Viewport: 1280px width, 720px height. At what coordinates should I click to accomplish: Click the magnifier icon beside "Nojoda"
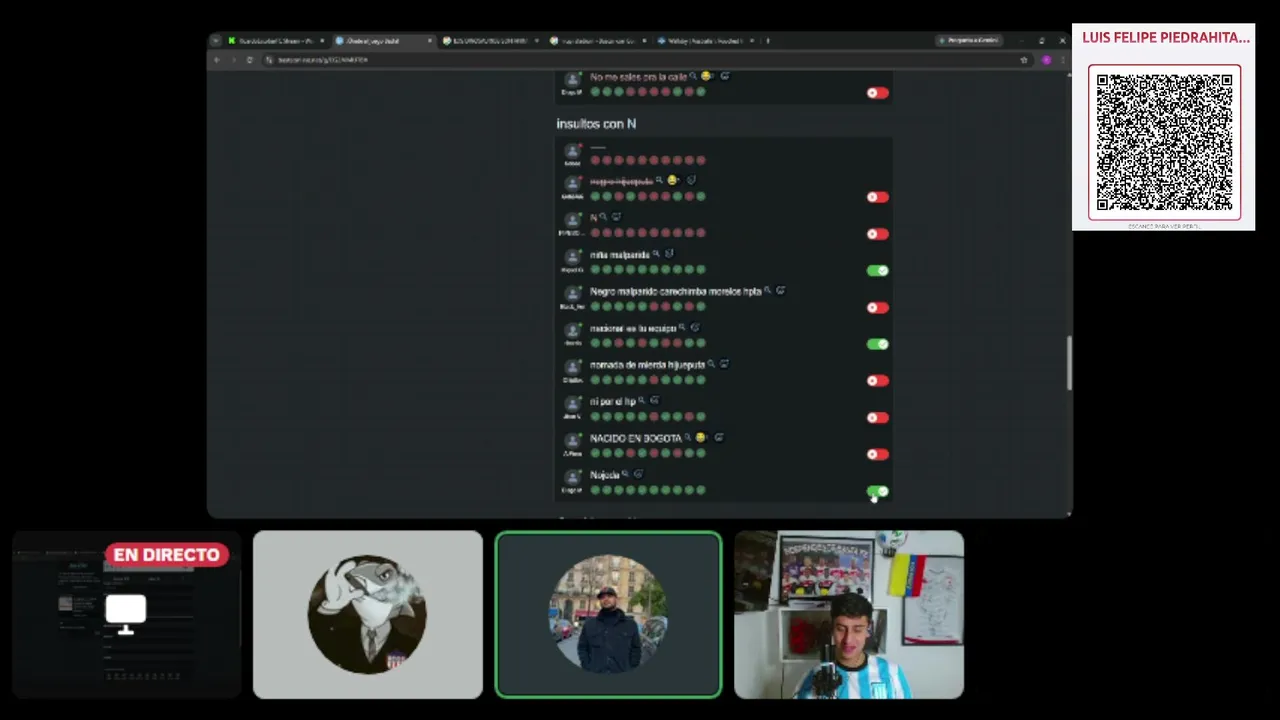626,474
